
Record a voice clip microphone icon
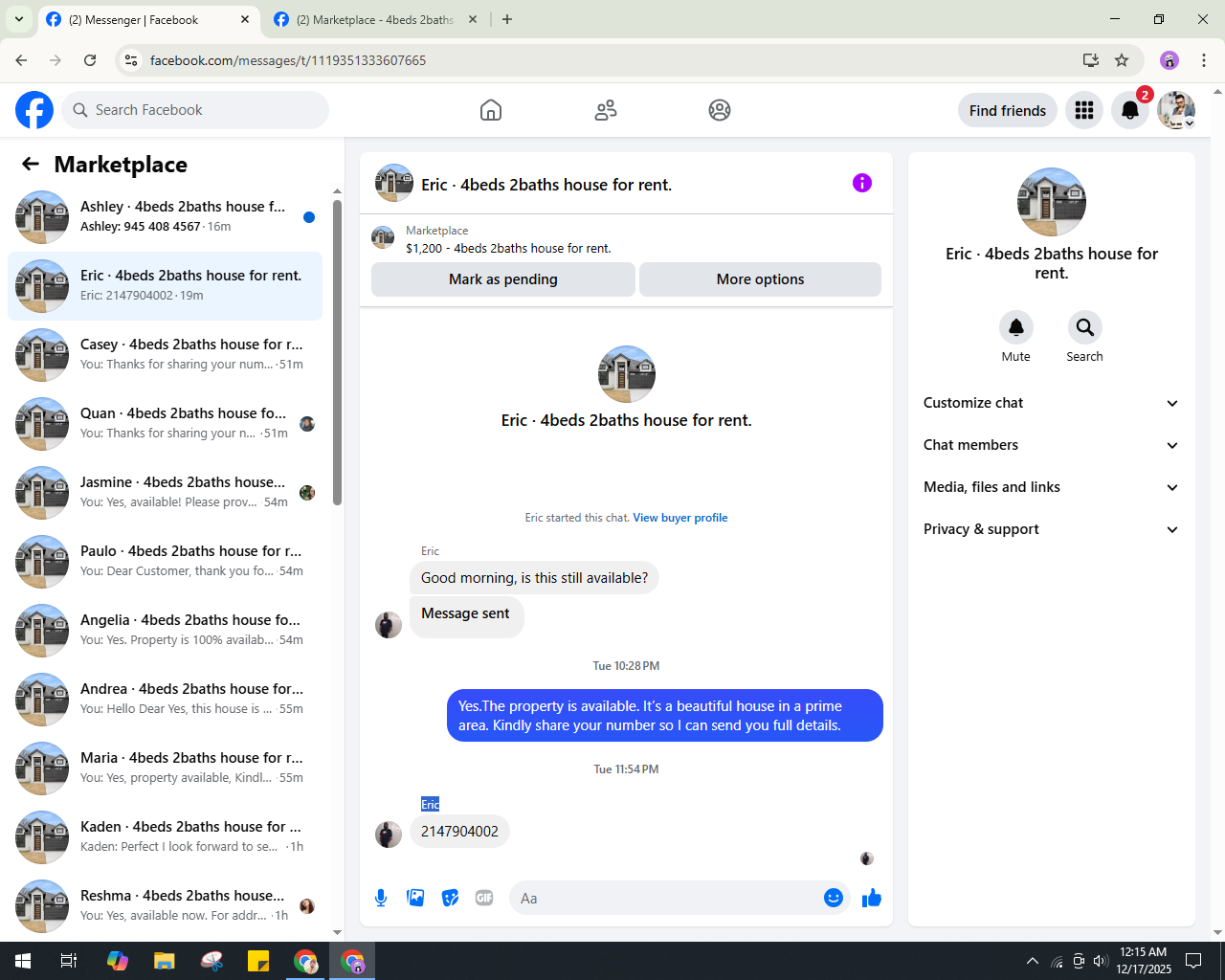pos(381,898)
